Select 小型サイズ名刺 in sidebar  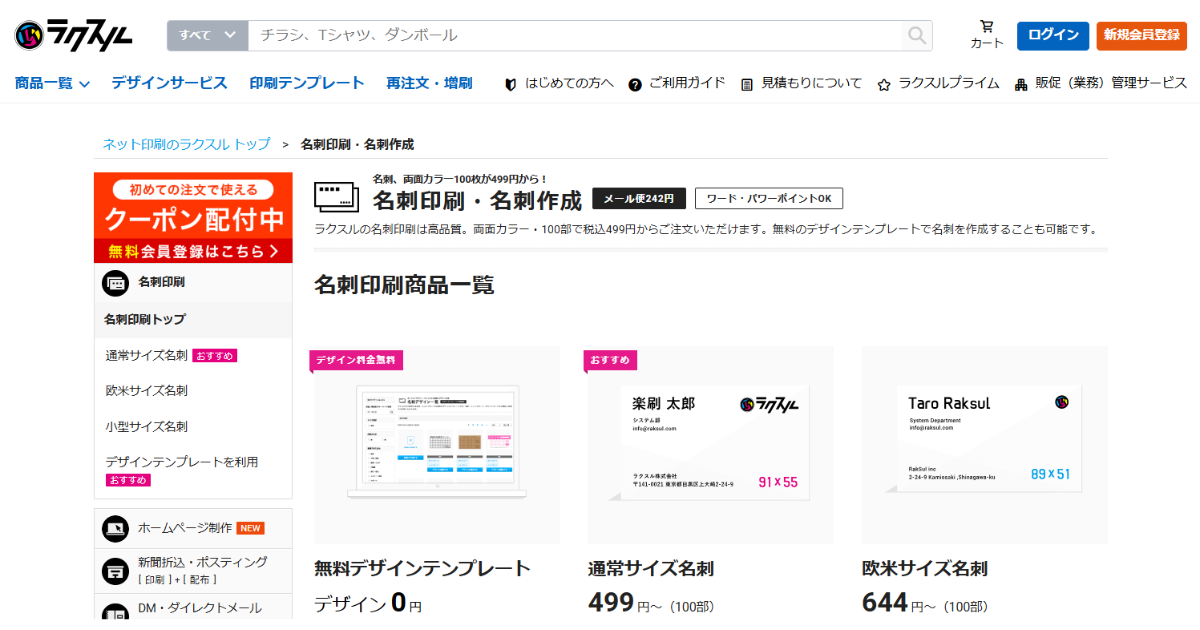click(146, 427)
